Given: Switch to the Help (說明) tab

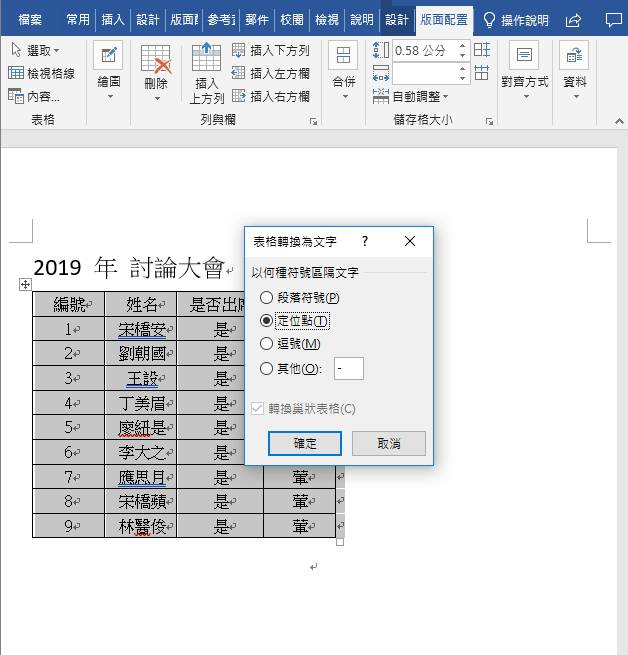Looking at the screenshot, I should point(361,20).
